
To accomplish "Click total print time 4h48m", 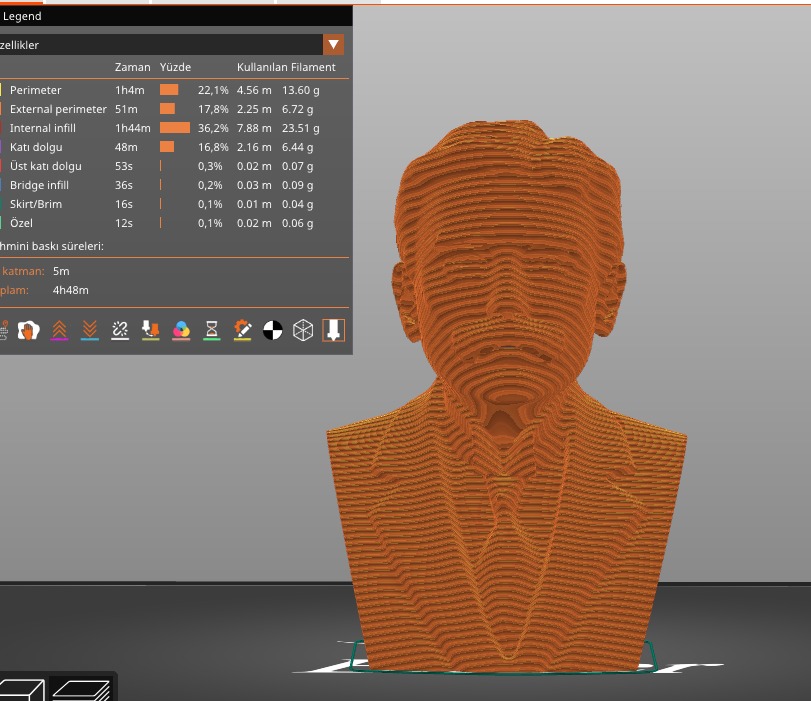I will pos(70,290).
